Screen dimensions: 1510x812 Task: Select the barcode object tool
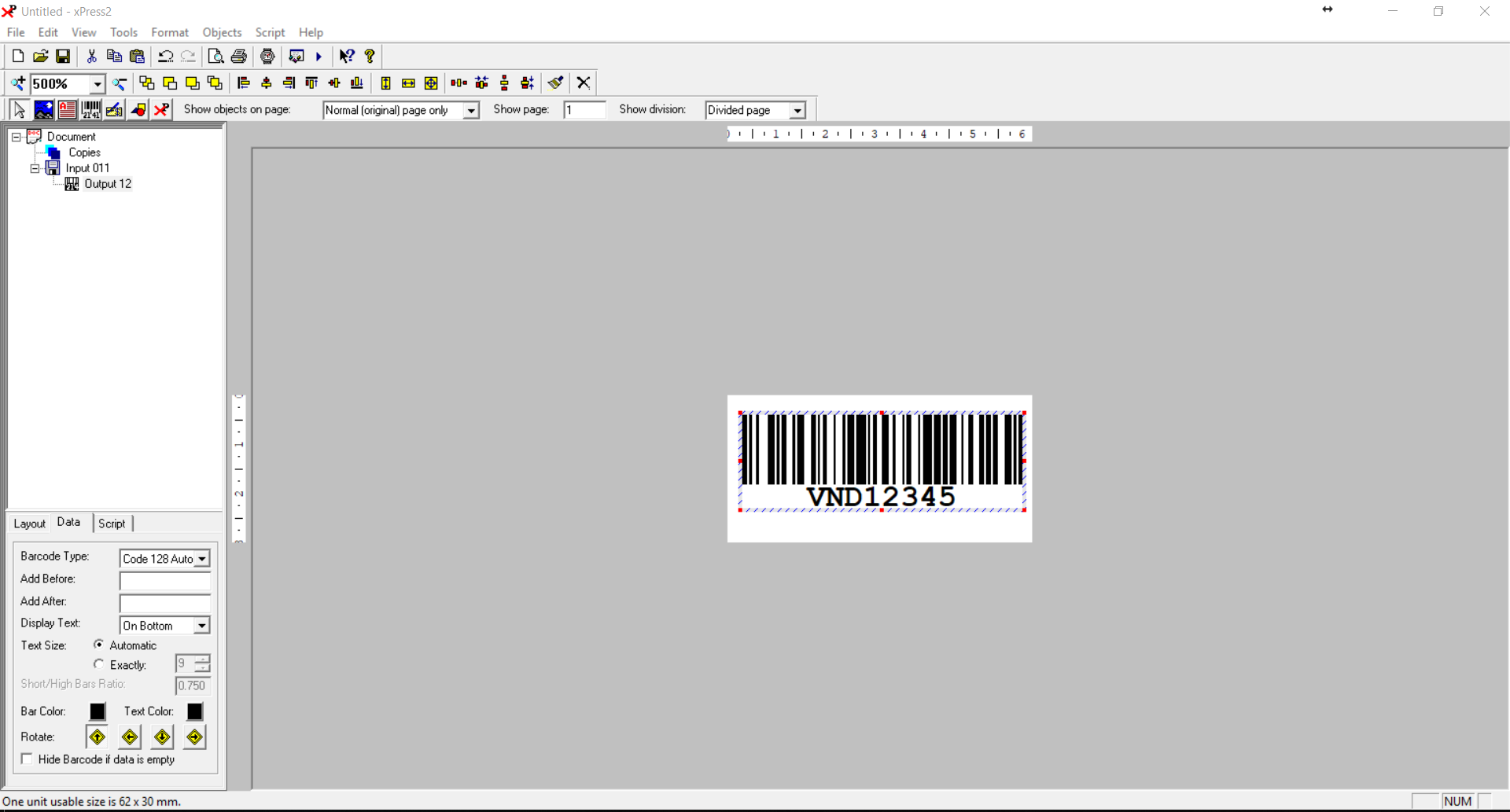click(x=90, y=110)
